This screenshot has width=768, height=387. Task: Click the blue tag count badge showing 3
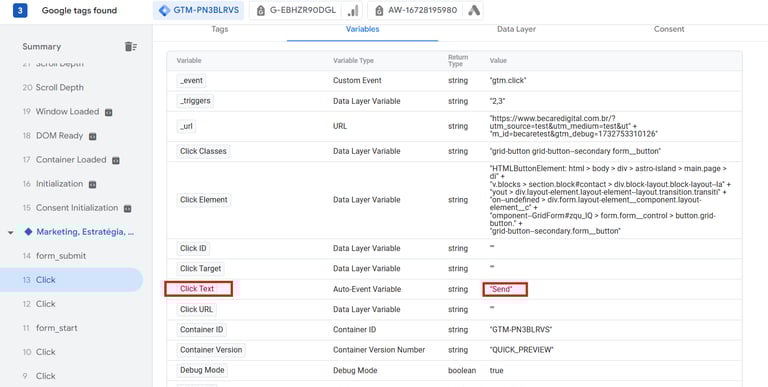[20, 10]
